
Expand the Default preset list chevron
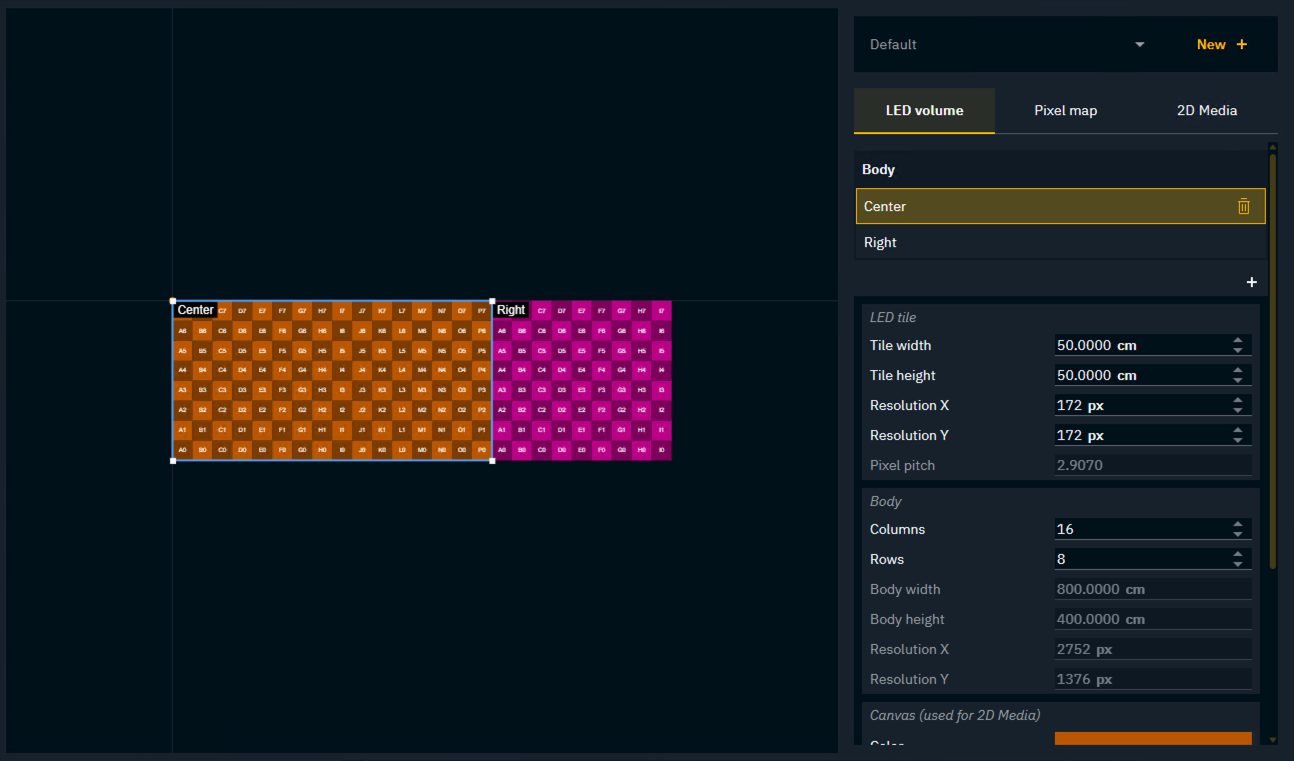[x=1139, y=44]
